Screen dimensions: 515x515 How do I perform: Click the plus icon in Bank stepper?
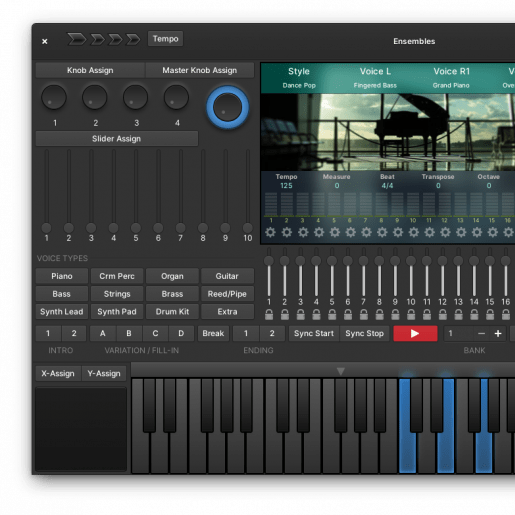click(498, 333)
